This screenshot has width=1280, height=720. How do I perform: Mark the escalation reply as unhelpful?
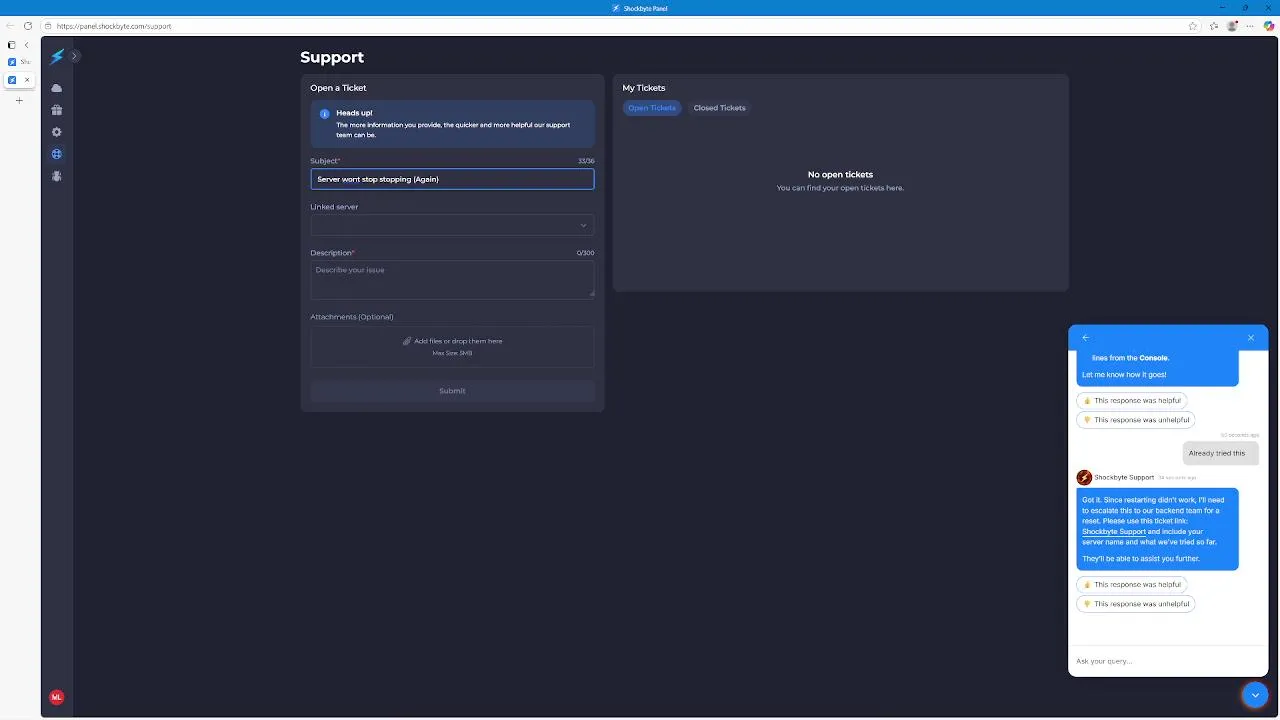[x=1136, y=604]
